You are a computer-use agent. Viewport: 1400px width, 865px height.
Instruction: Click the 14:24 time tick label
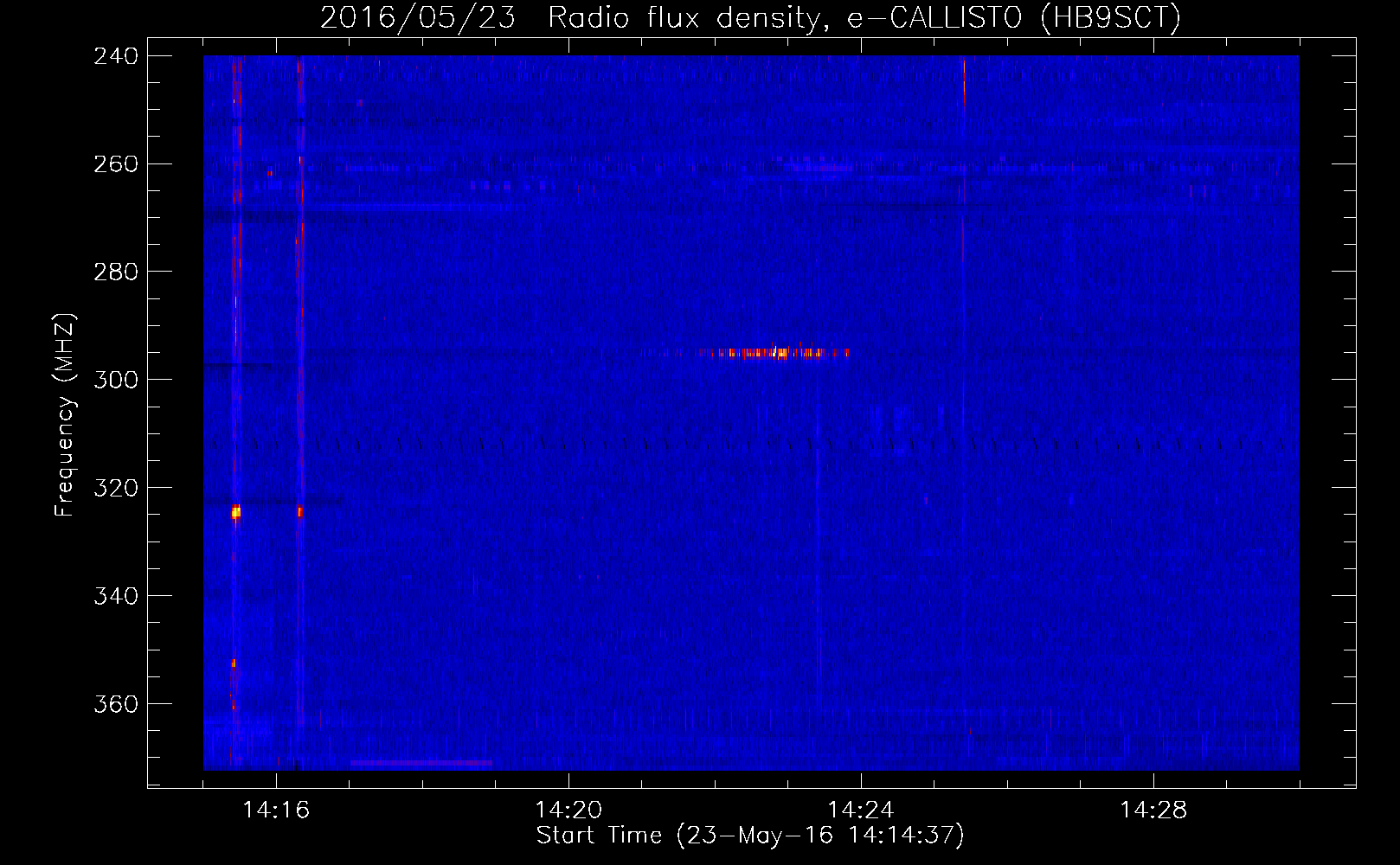tap(861, 810)
